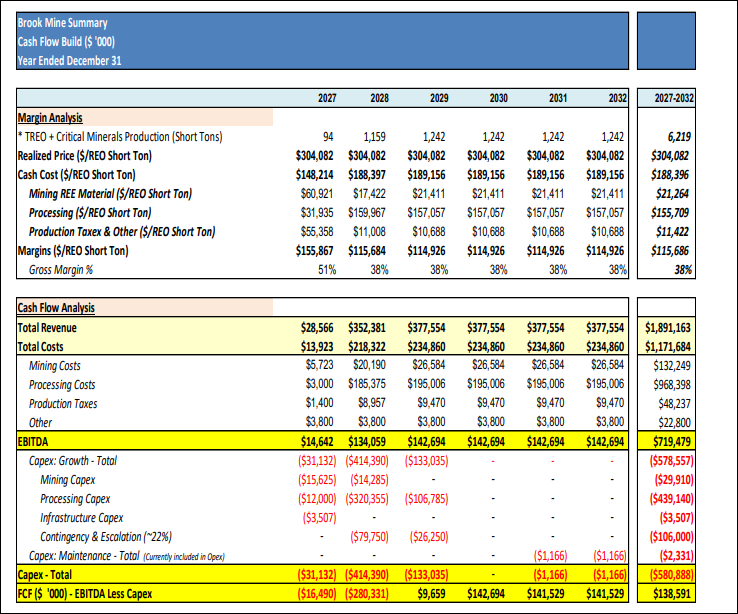
Task: Select cumulative FCF $138,591
Action: [x=672, y=594]
